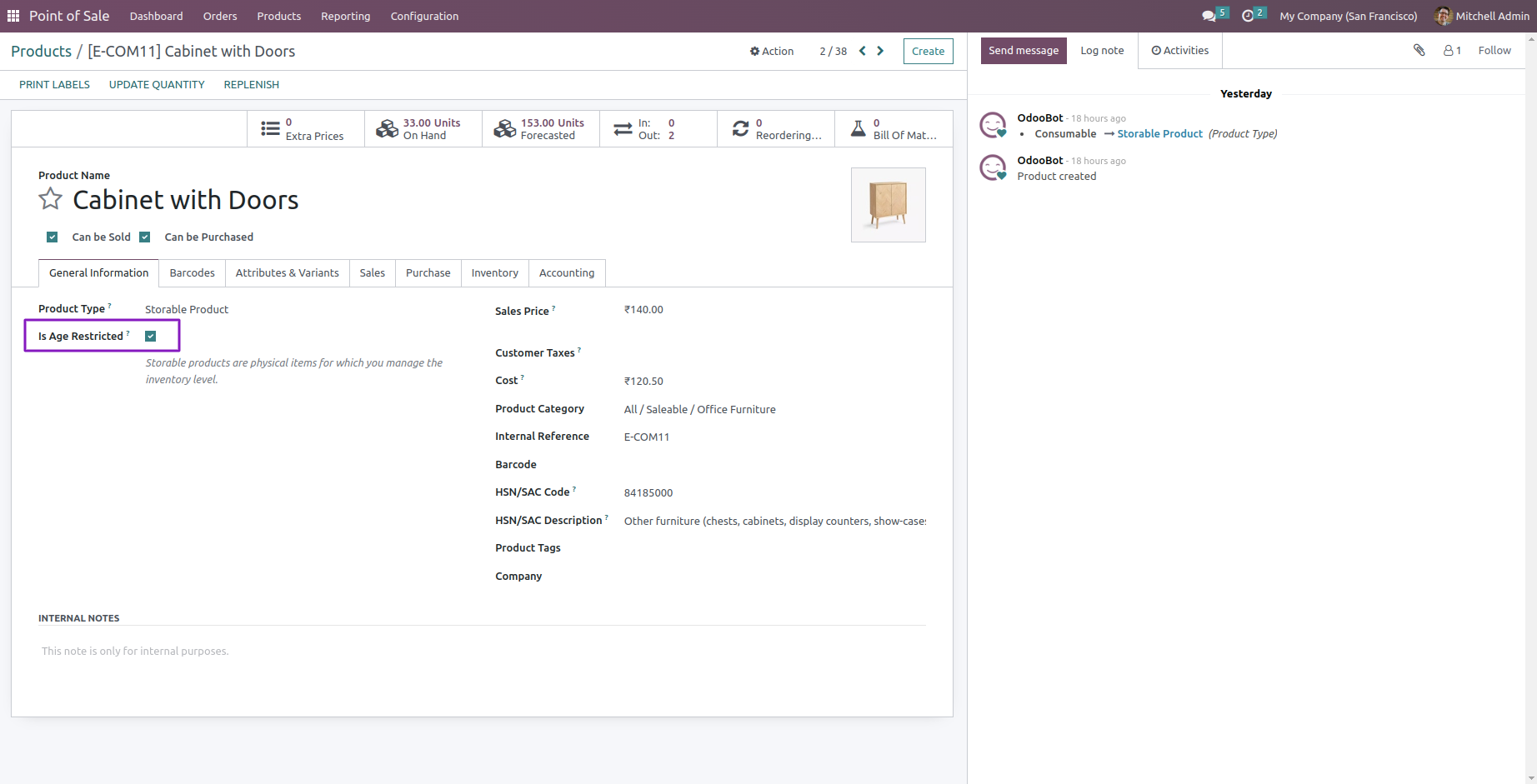
Task: Disable the Can be Purchased option
Action: pyautogui.click(x=145, y=237)
